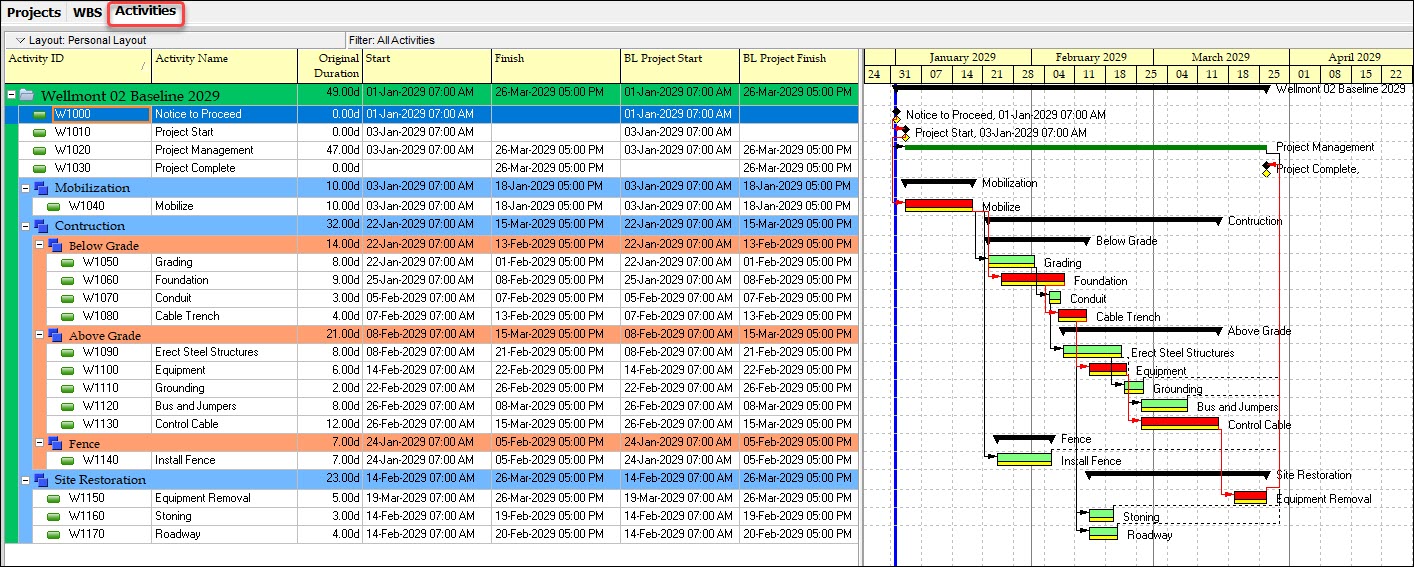Click the Wellmont 02 Baseline project folder icon
Viewport: 1414px width, 567px height.
(27, 95)
